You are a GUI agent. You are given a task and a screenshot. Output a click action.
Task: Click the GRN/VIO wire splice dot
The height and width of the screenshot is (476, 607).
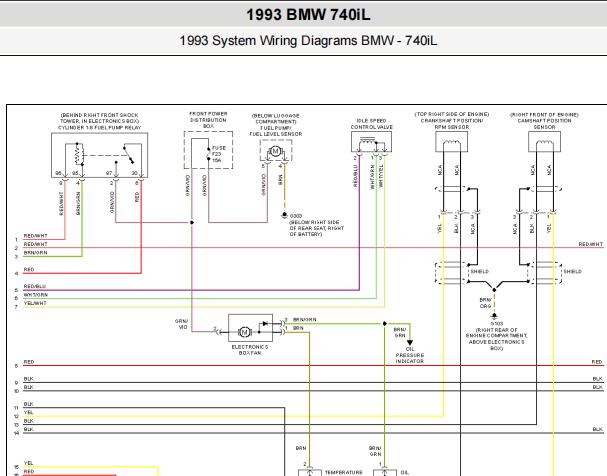[x=192, y=223]
